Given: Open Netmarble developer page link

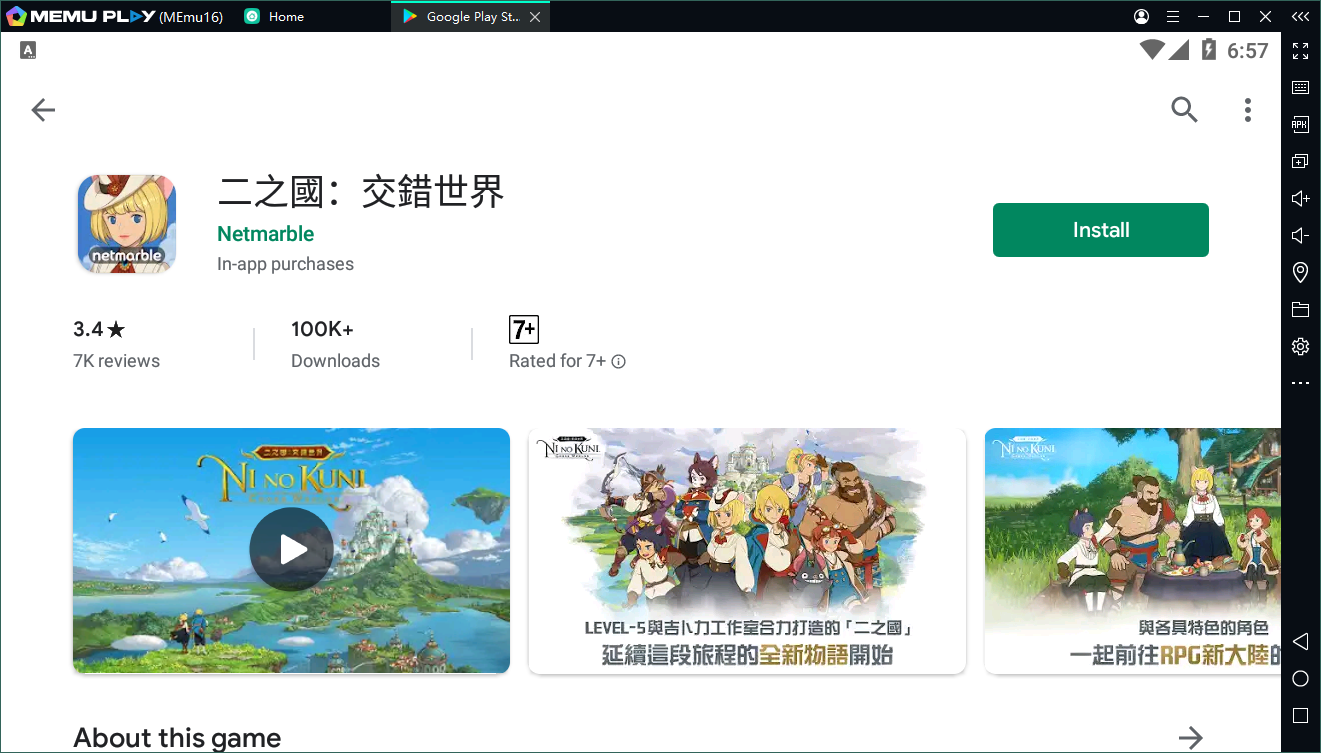Looking at the screenshot, I should [x=265, y=234].
